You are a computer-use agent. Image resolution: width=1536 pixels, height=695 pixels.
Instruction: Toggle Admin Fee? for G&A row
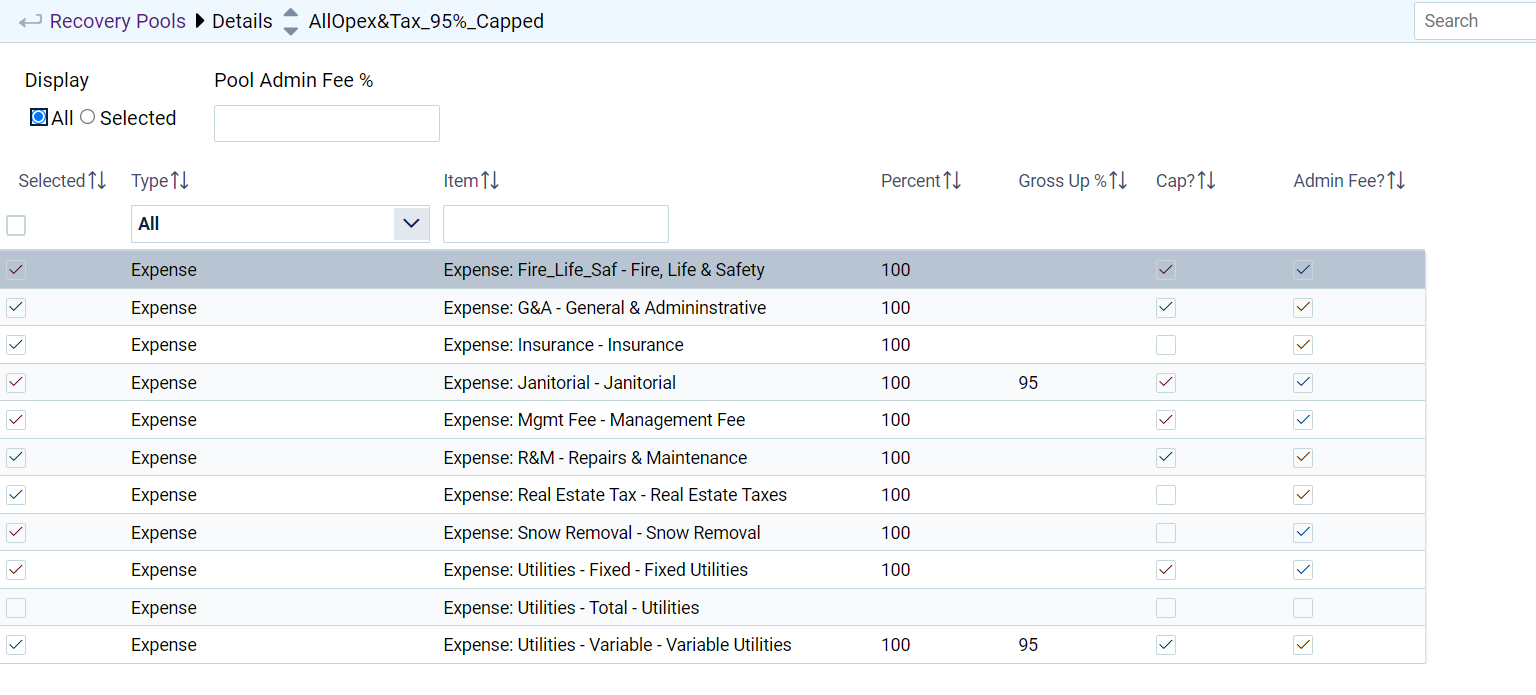tap(1303, 308)
